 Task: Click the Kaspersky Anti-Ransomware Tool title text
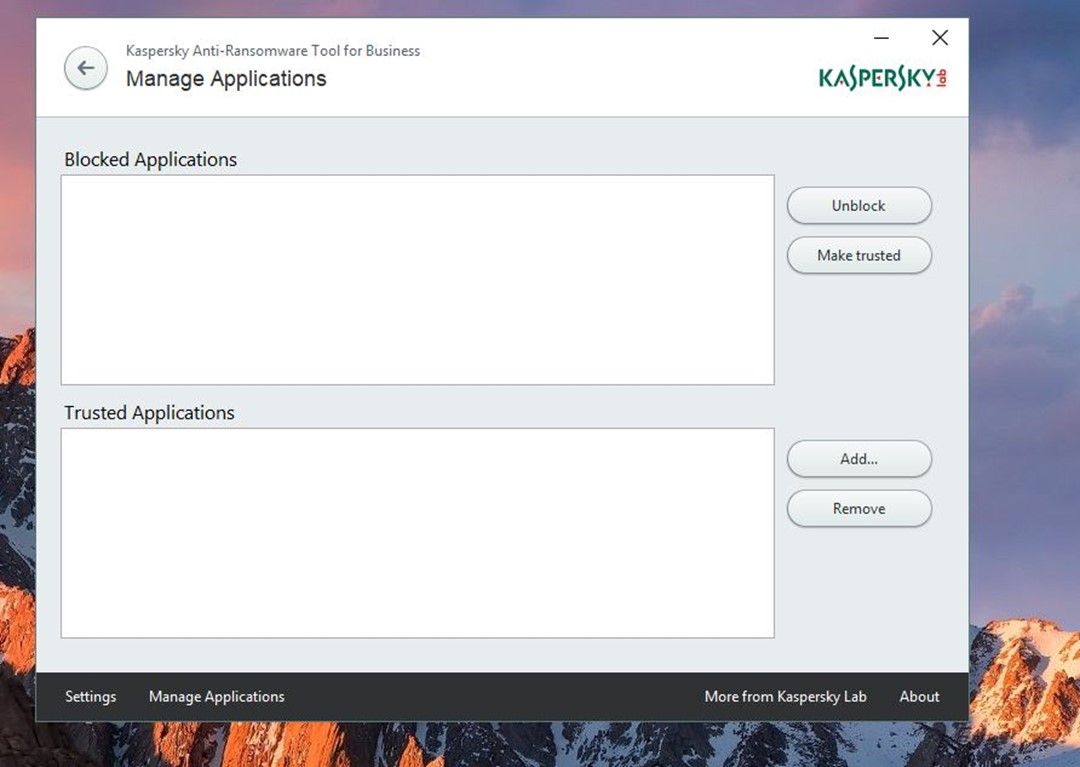point(273,51)
